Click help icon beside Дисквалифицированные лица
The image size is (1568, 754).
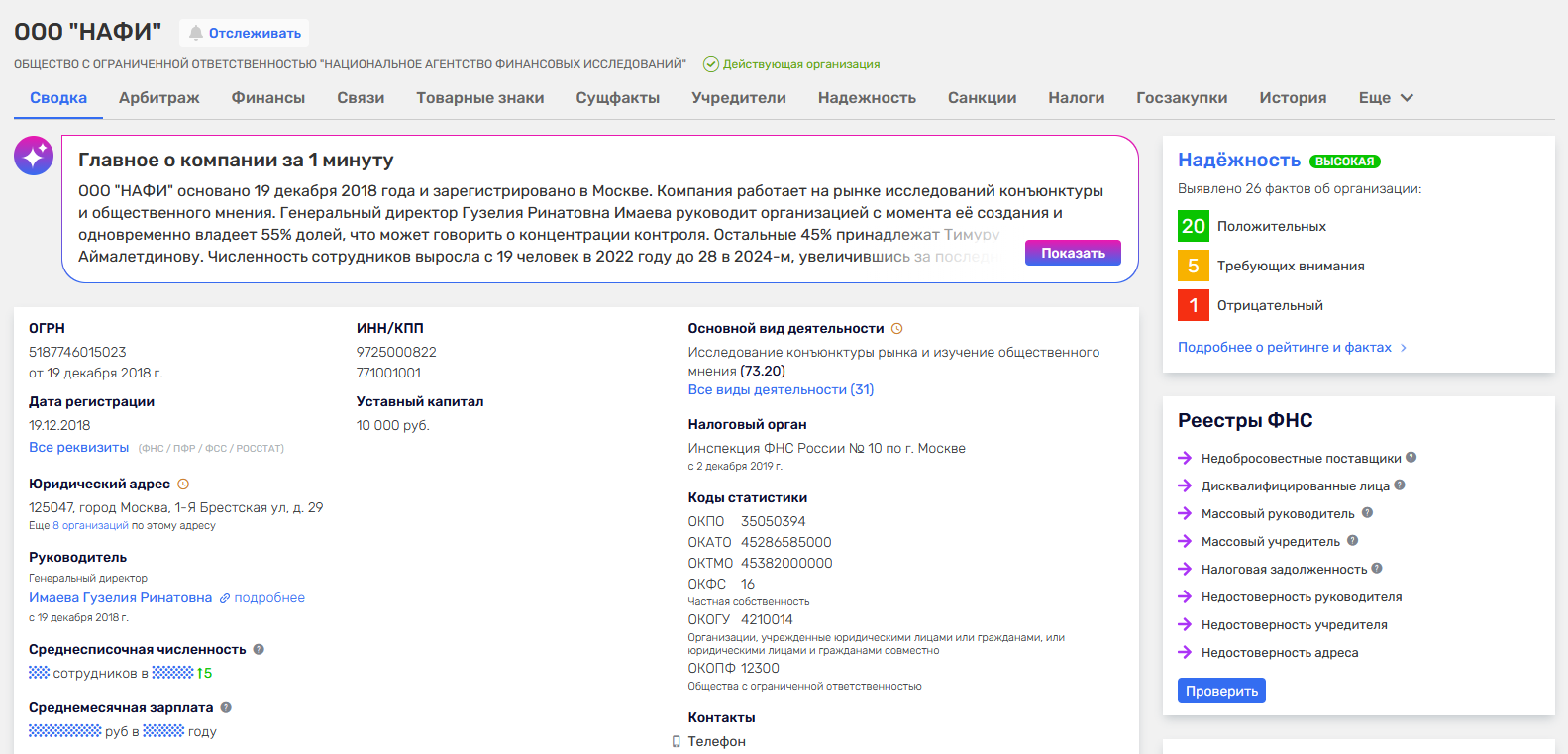point(1400,485)
